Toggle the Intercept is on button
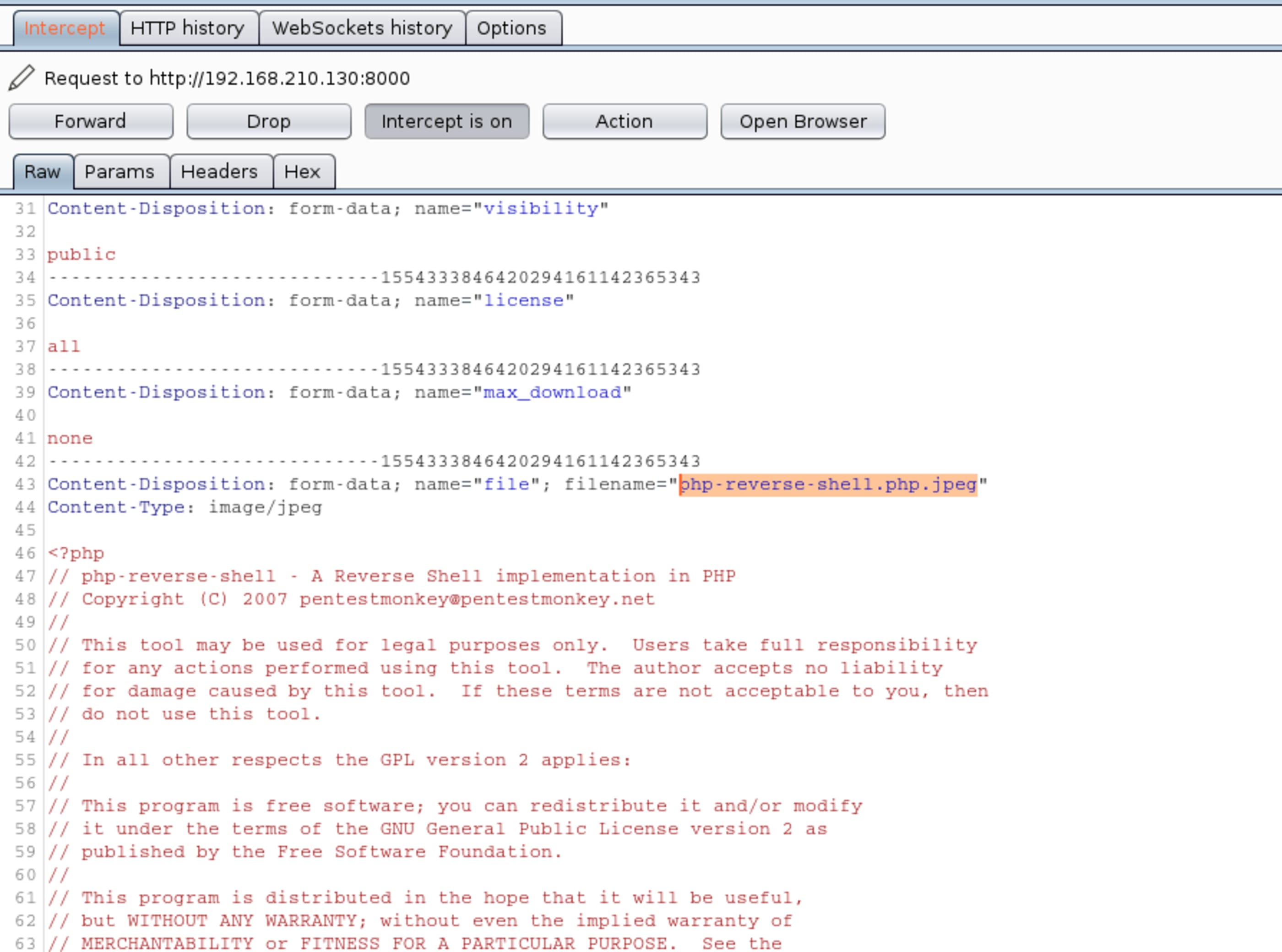1282x952 pixels. tap(446, 122)
